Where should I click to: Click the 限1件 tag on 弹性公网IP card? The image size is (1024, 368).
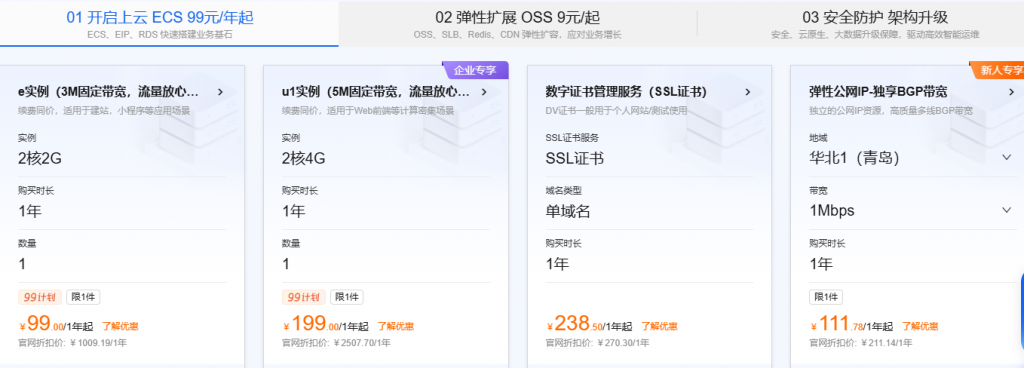(x=825, y=297)
